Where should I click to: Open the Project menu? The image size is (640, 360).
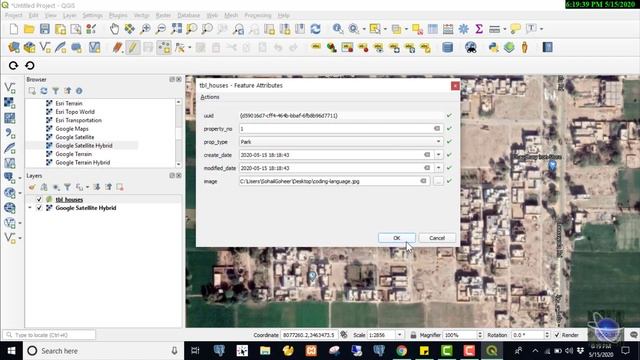pos(13,15)
